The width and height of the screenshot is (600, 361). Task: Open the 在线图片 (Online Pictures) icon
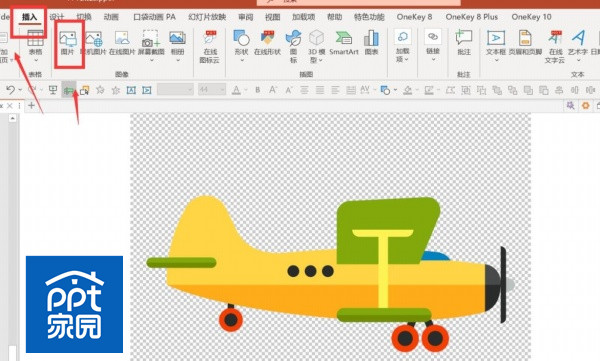(x=122, y=43)
